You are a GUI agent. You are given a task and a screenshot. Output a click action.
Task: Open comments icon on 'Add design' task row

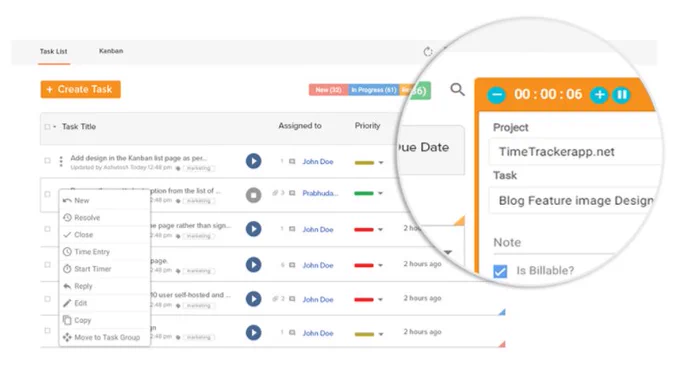(x=292, y=161)
